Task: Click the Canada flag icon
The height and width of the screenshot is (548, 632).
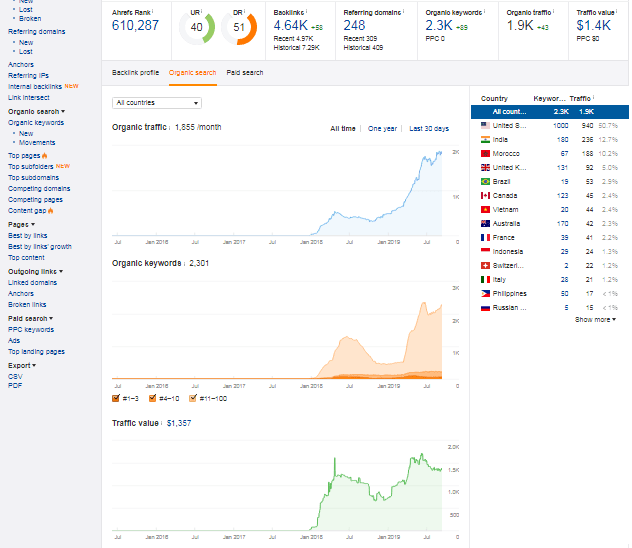Action: point(485,195)
